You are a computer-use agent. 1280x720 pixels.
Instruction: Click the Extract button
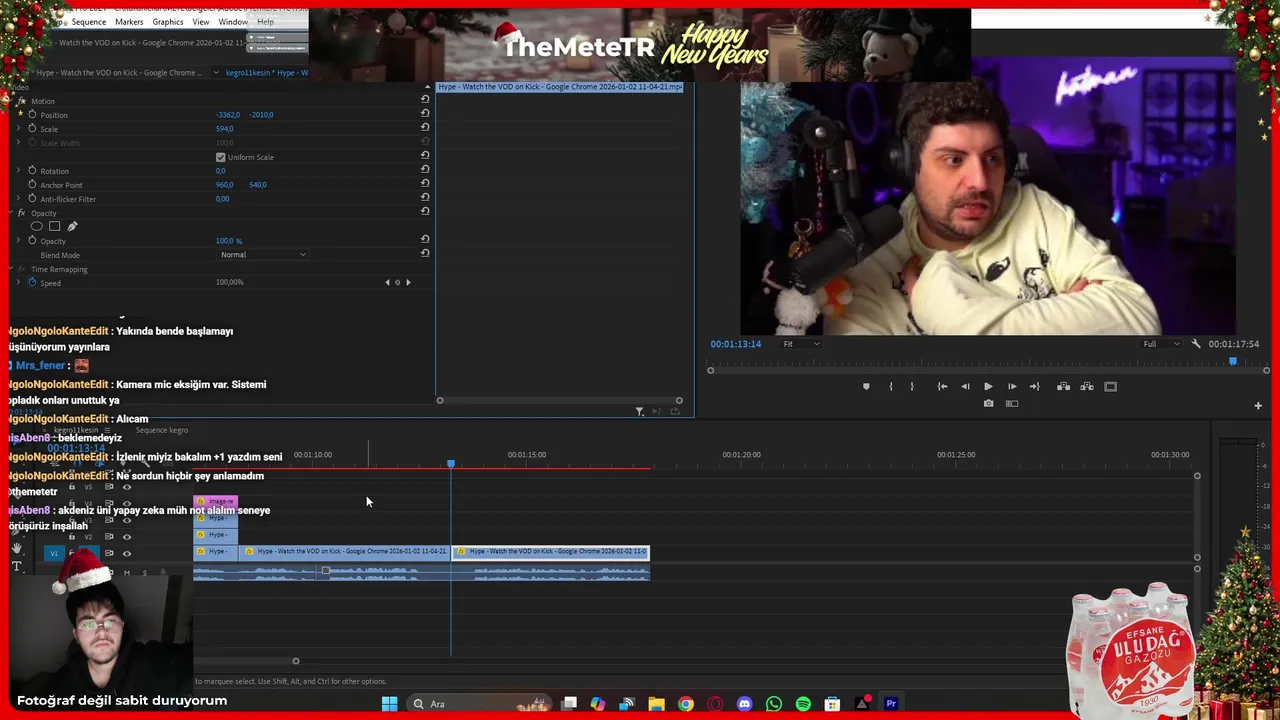(x=1087, y=387)
